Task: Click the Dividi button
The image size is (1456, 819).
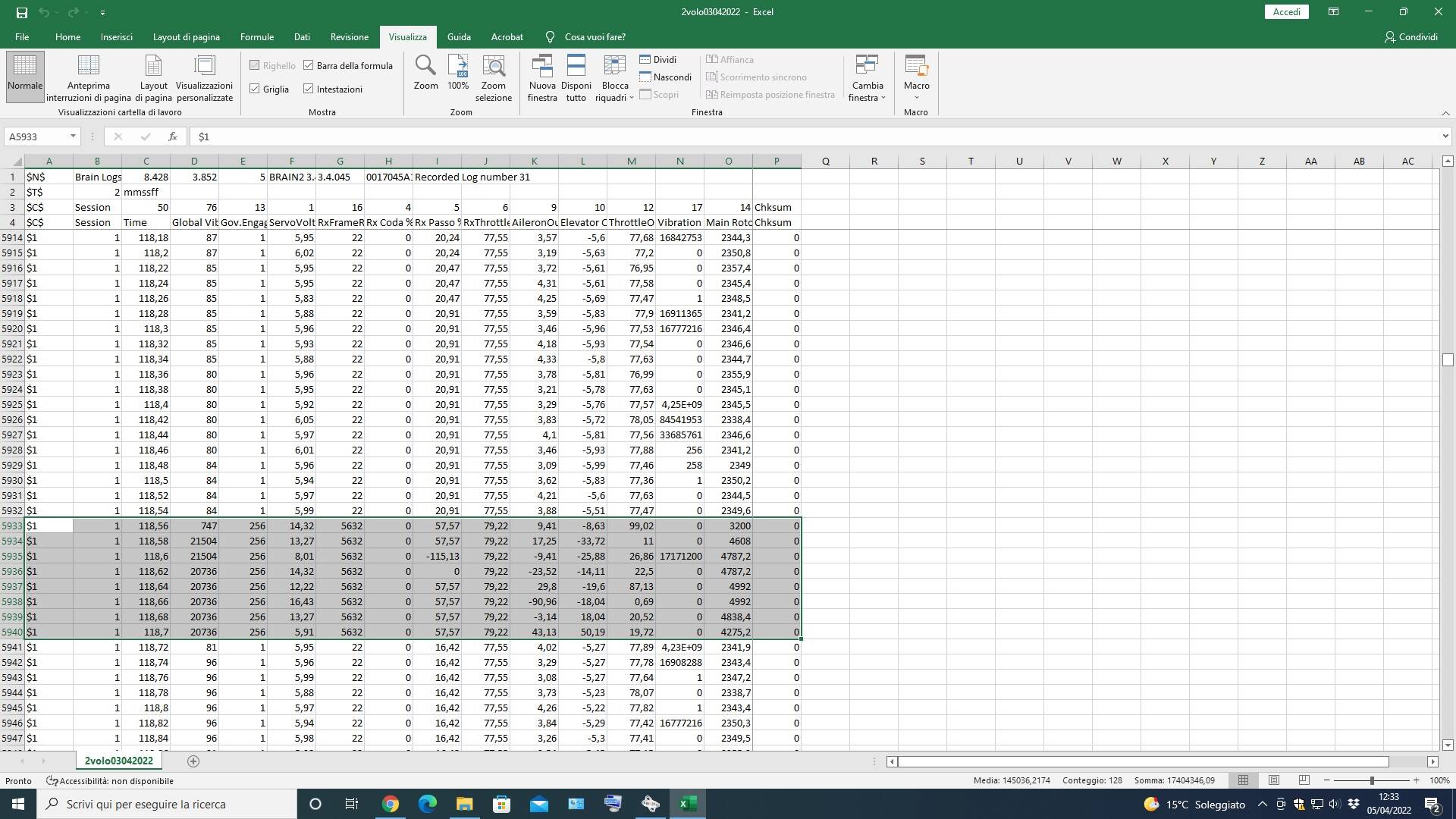Action: (x=657, y=60)
